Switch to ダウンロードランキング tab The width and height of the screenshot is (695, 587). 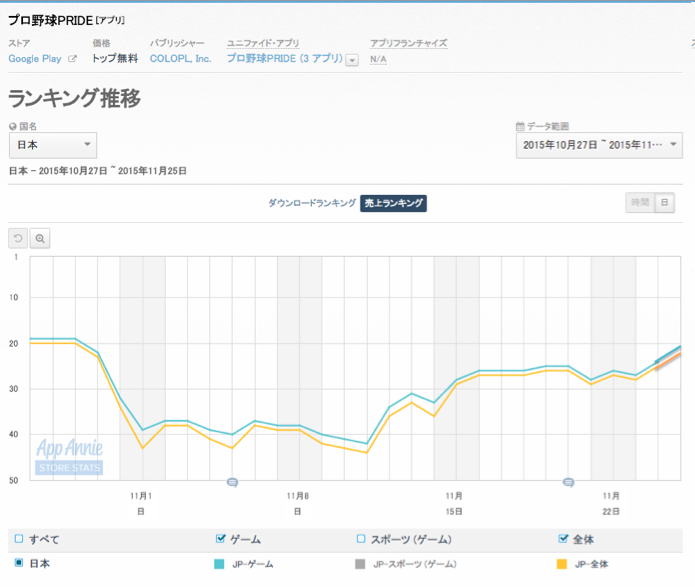pyautogui.click(x=312, y=203)
